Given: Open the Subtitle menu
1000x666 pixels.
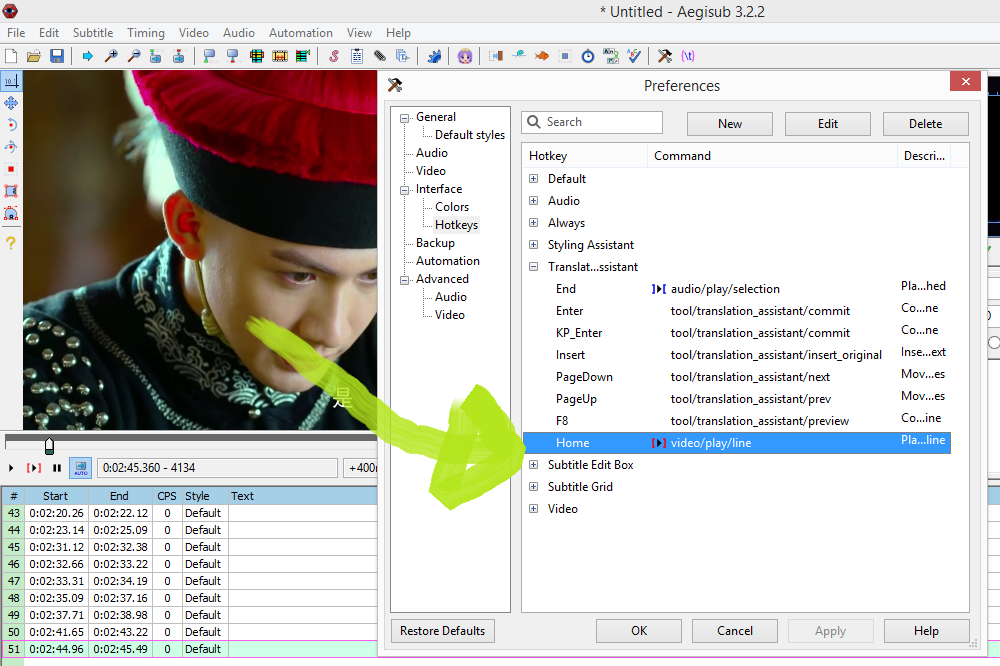Looking at the screenshot, I should coord(92,33).
